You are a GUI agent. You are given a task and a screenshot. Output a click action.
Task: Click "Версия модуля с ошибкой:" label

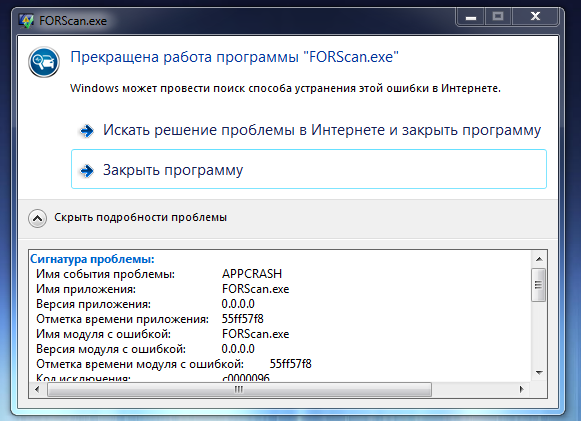111,349
